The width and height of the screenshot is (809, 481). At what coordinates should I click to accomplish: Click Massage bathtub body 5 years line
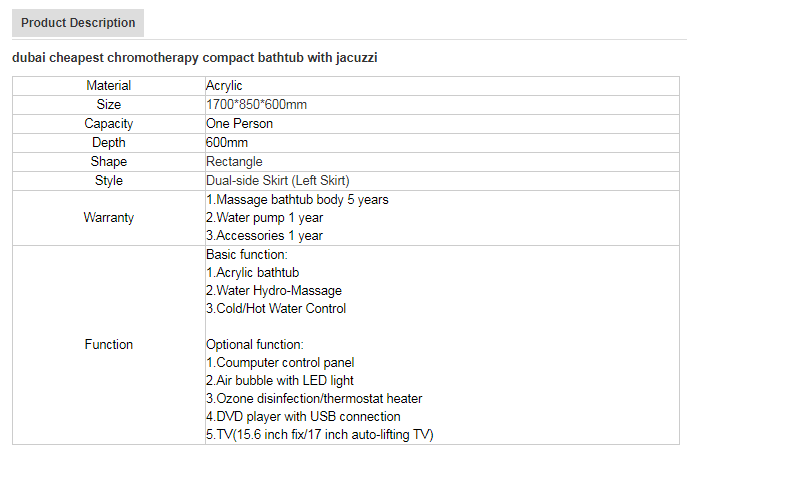click(x=297, y=200)
